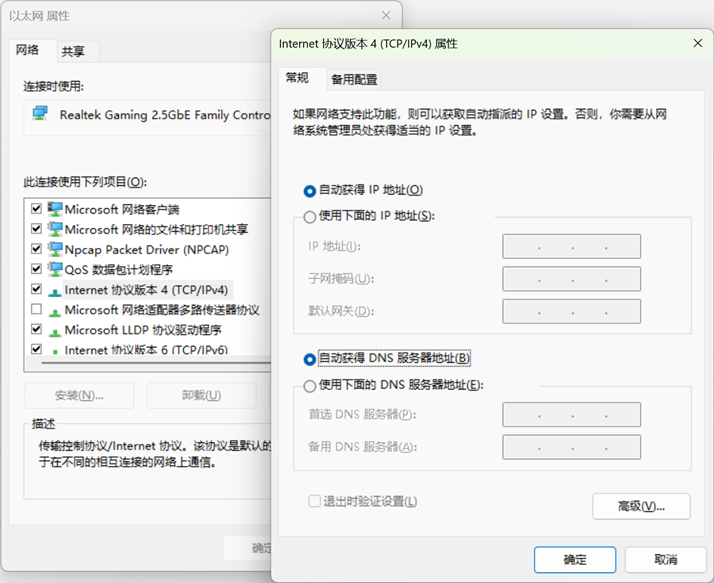Click the Realtek network adapter icon
This screenshot has width=714, height=583.
click(x=40, y=115)
